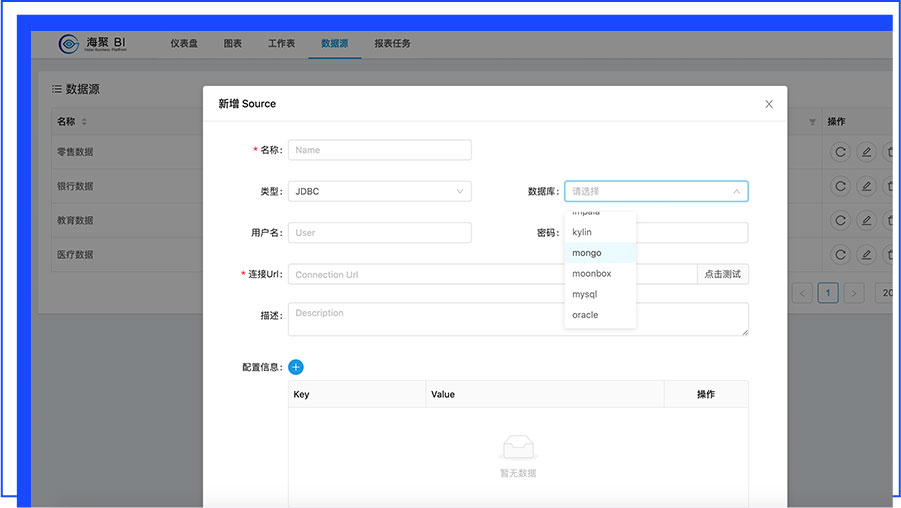Choose mysql from database list

[600, 294]
